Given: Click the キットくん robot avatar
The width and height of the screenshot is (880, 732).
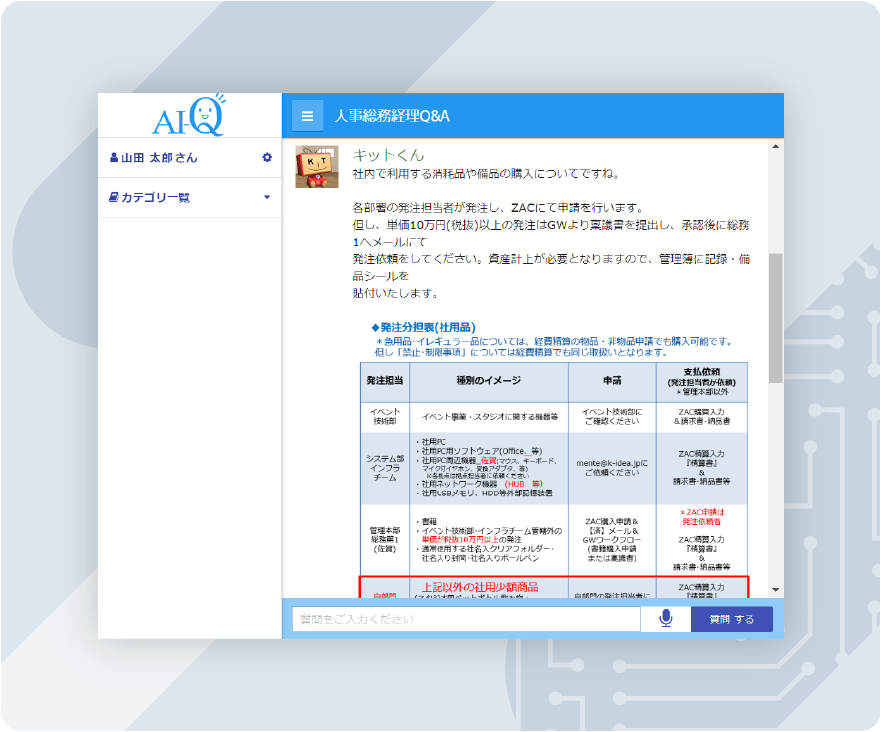Looking at the screenshot, I should click(x=316, y=166).
